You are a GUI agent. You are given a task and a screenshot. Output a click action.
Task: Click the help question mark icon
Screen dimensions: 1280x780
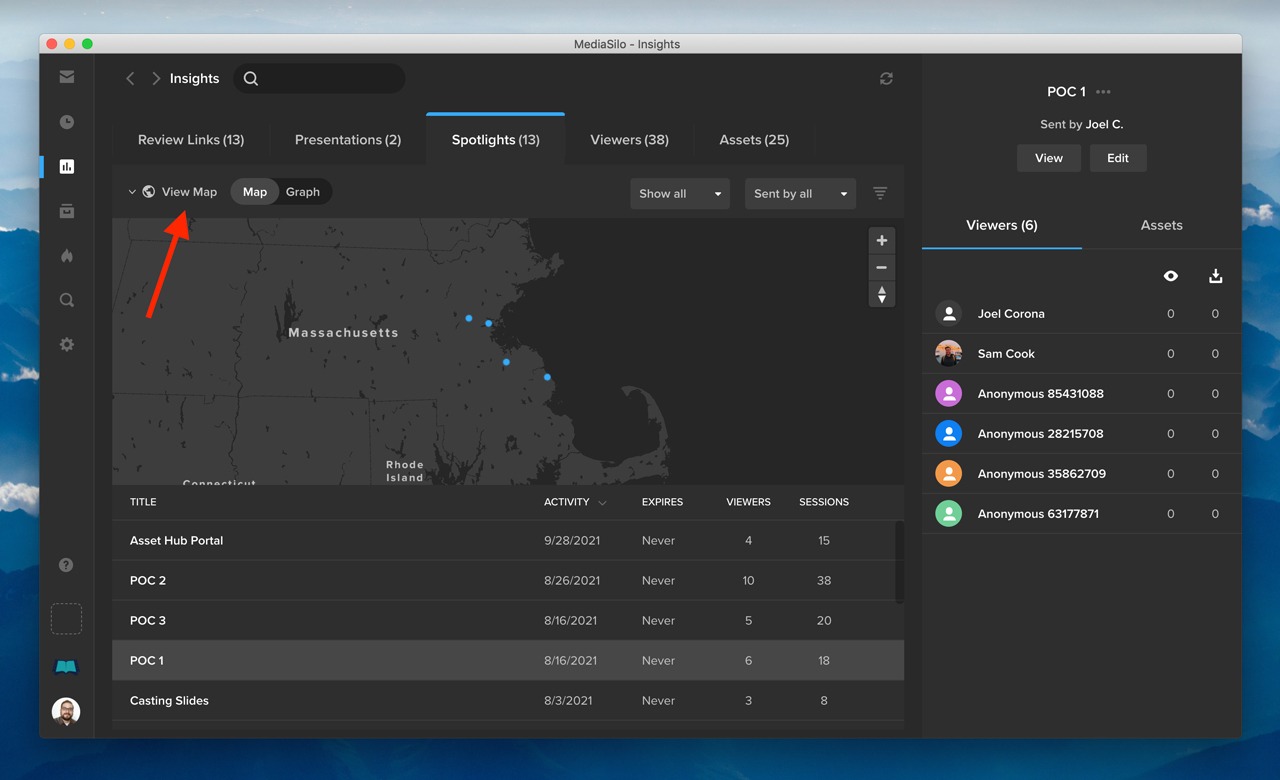pos(66,565)
